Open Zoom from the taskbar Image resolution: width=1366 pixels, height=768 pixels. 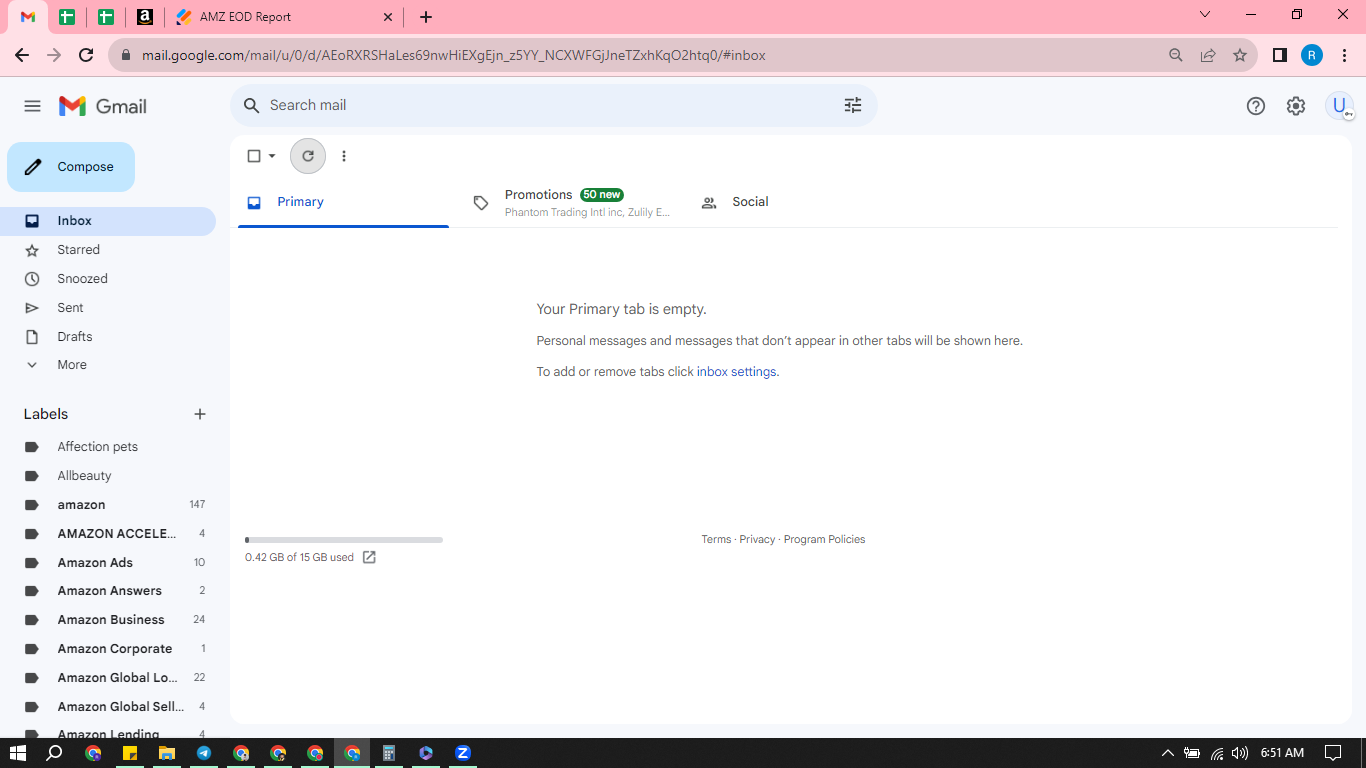pos(463,753)
